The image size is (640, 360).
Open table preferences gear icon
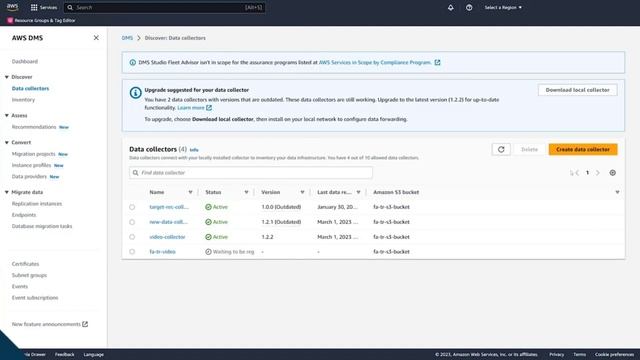612,173
